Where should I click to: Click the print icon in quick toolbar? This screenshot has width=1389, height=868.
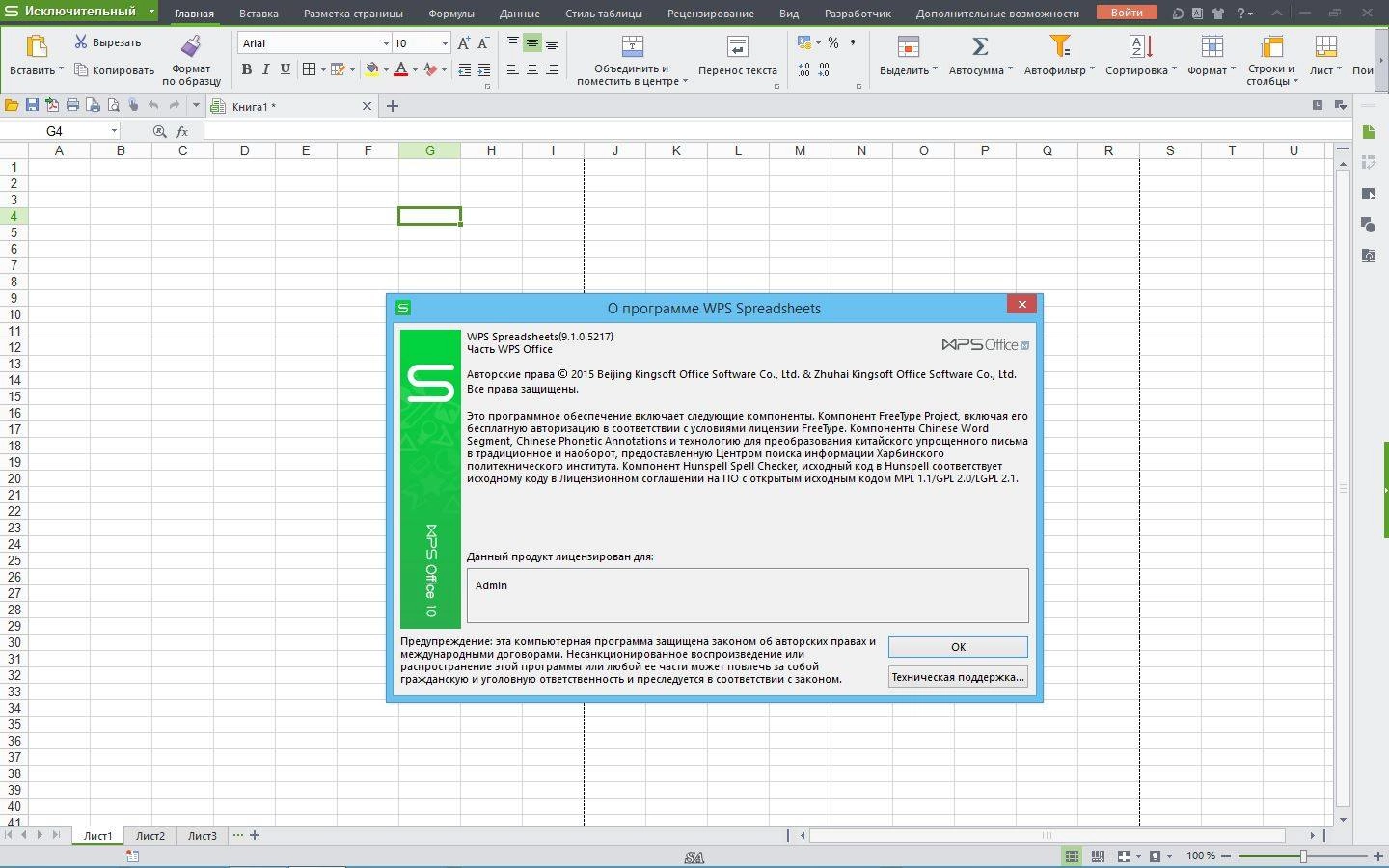pyautogui.click(x=72, y=105)
